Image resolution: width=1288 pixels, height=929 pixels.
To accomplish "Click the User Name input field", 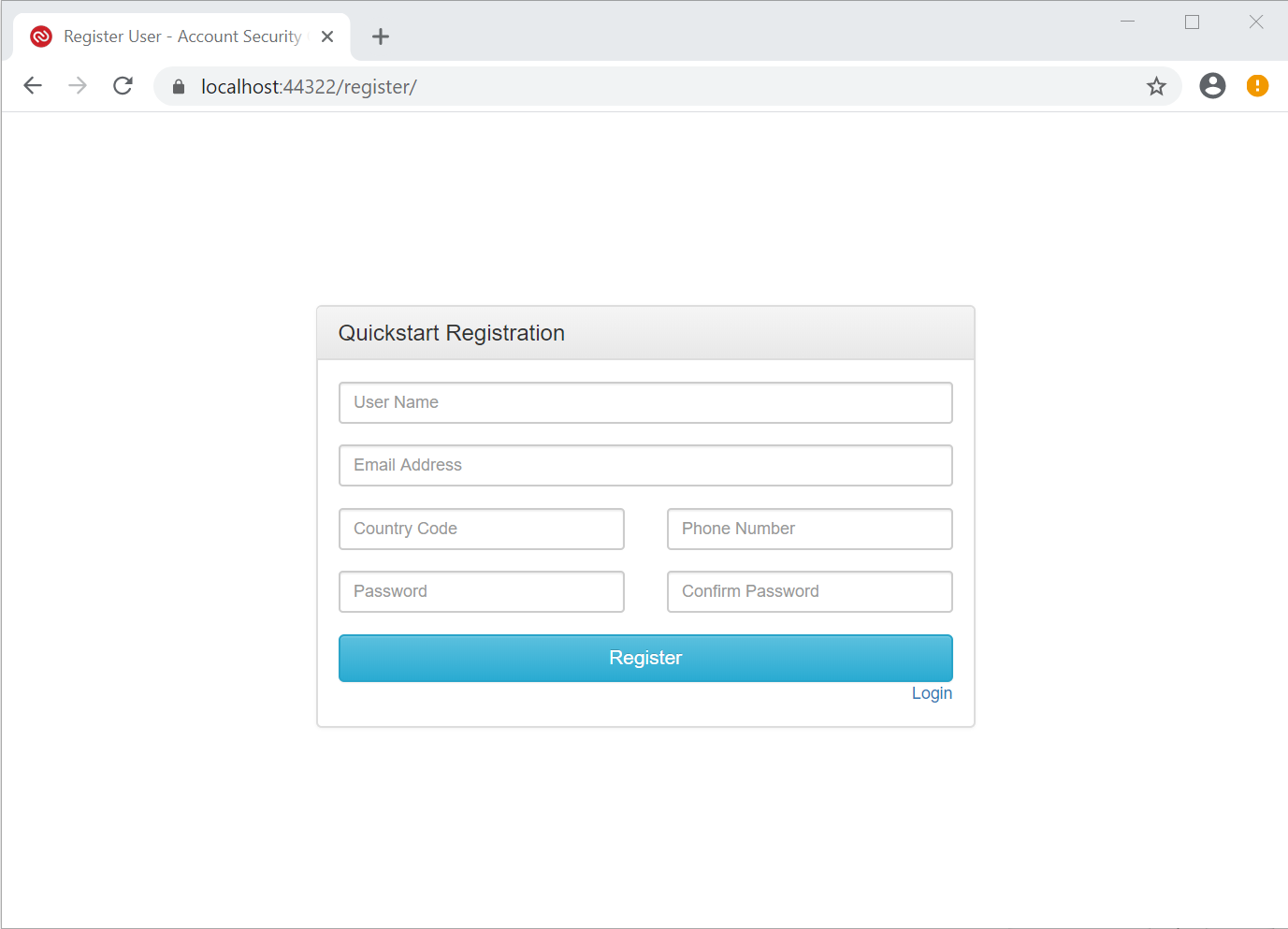I will (x=645, y=402).
